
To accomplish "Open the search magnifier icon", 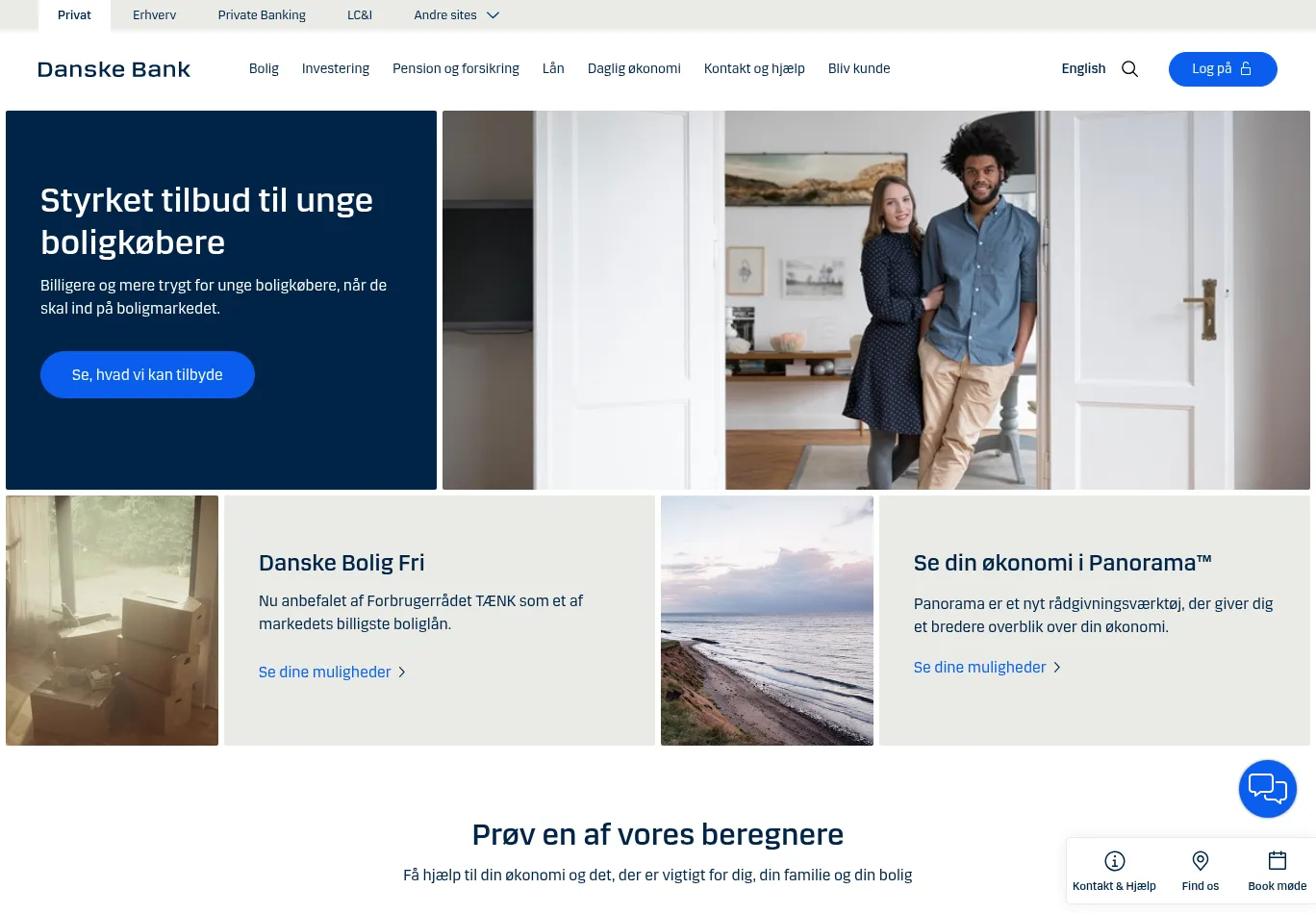I will coord(1129,69).
